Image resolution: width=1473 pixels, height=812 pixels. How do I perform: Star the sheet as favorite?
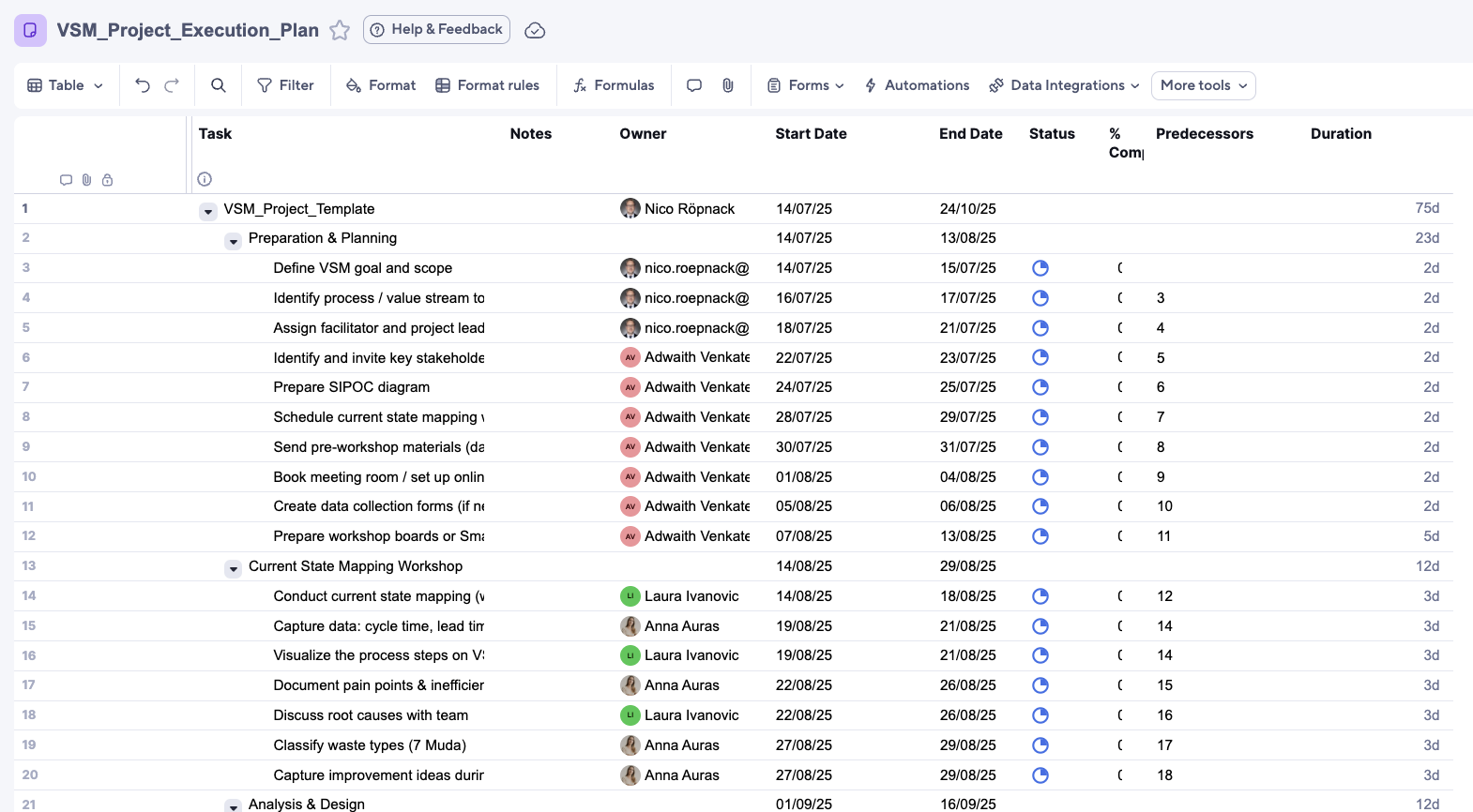click(340, 30)
